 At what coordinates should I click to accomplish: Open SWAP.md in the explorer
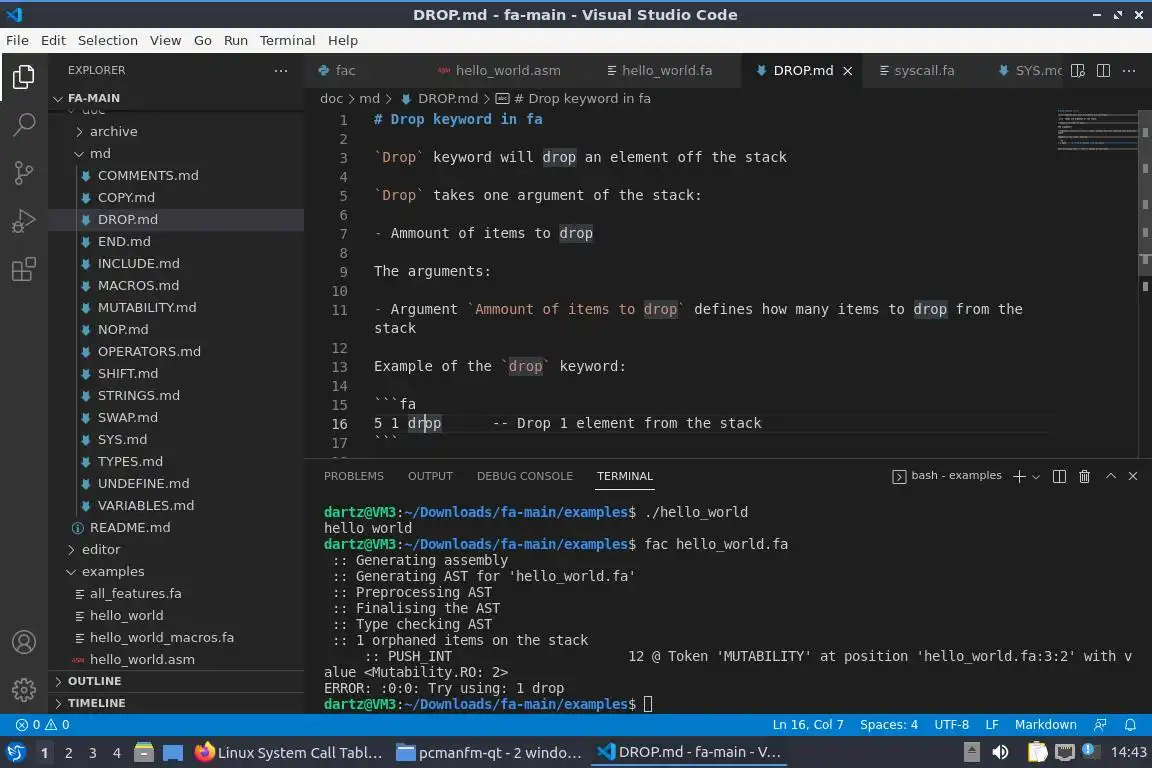click(x=176, y=417)
